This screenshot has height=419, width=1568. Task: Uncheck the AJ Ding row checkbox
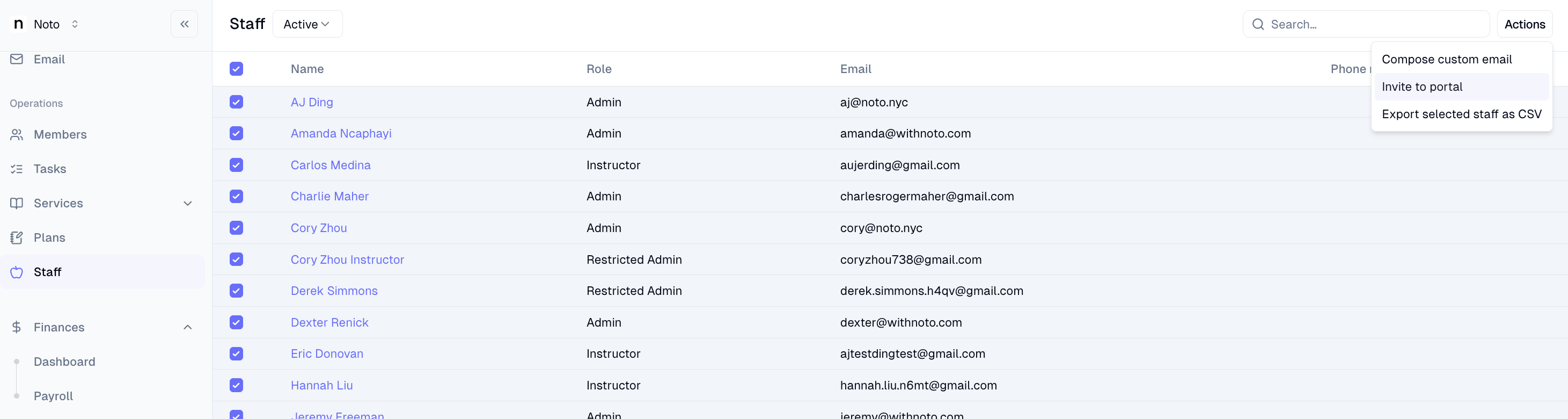236,102
